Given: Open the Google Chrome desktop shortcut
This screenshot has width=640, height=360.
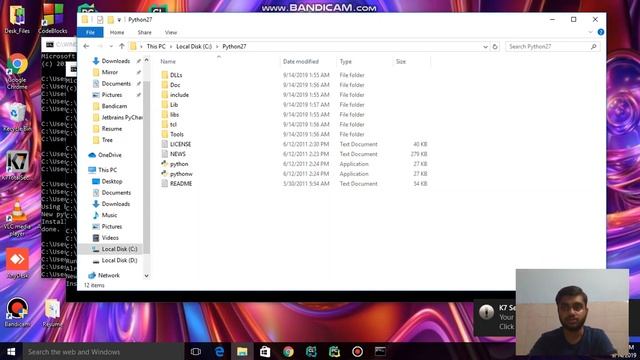Looking at the screenshot, I should tap(17, 71).
